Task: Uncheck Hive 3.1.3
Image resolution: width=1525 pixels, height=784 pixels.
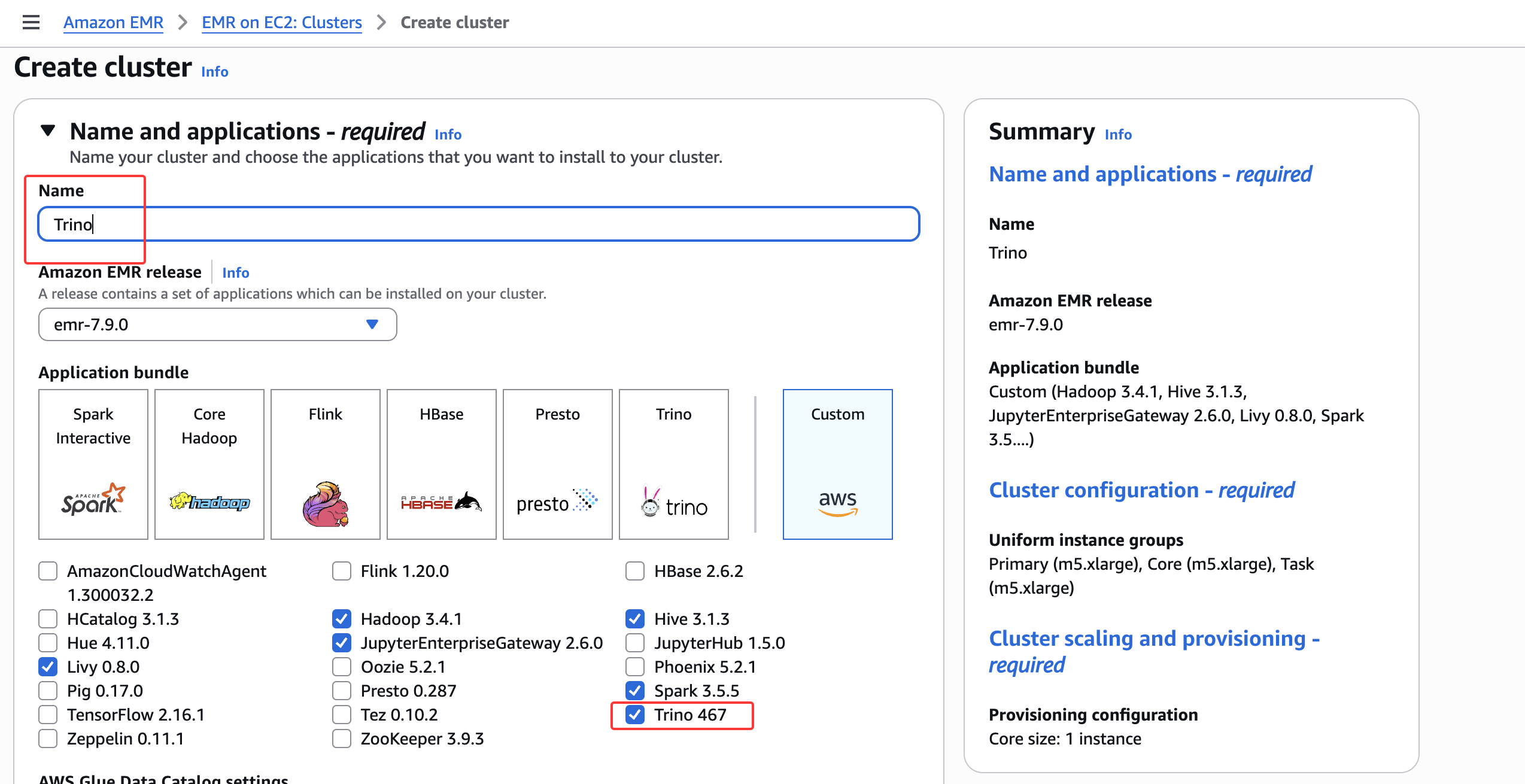Action: pyautogui.click(x=635, y=619)
